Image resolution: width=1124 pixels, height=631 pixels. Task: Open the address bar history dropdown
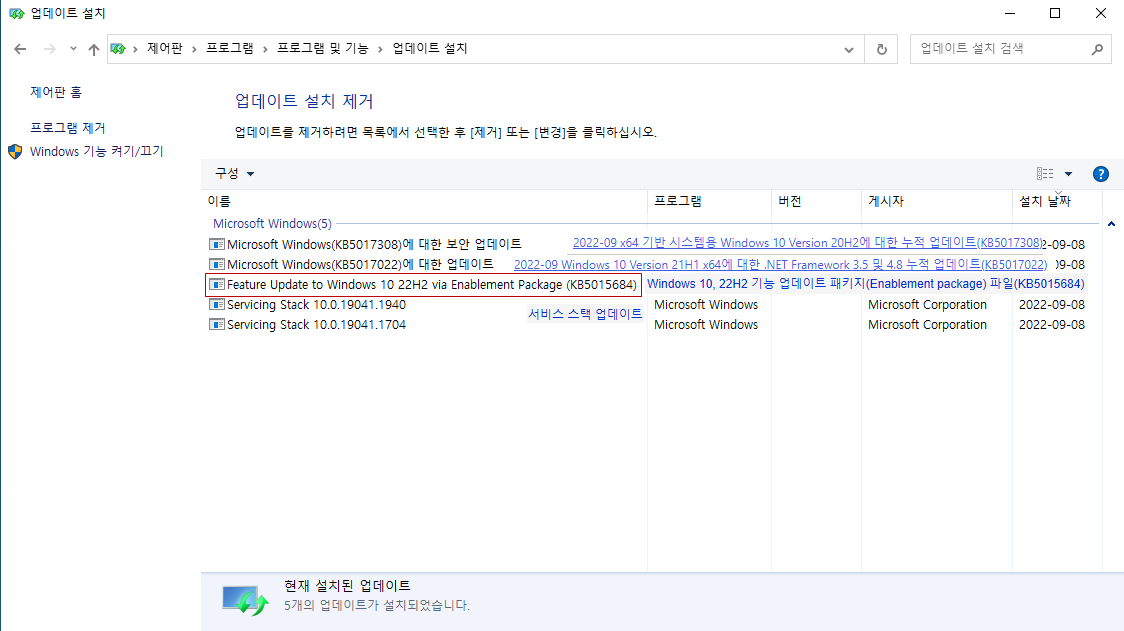click(849, 49)
